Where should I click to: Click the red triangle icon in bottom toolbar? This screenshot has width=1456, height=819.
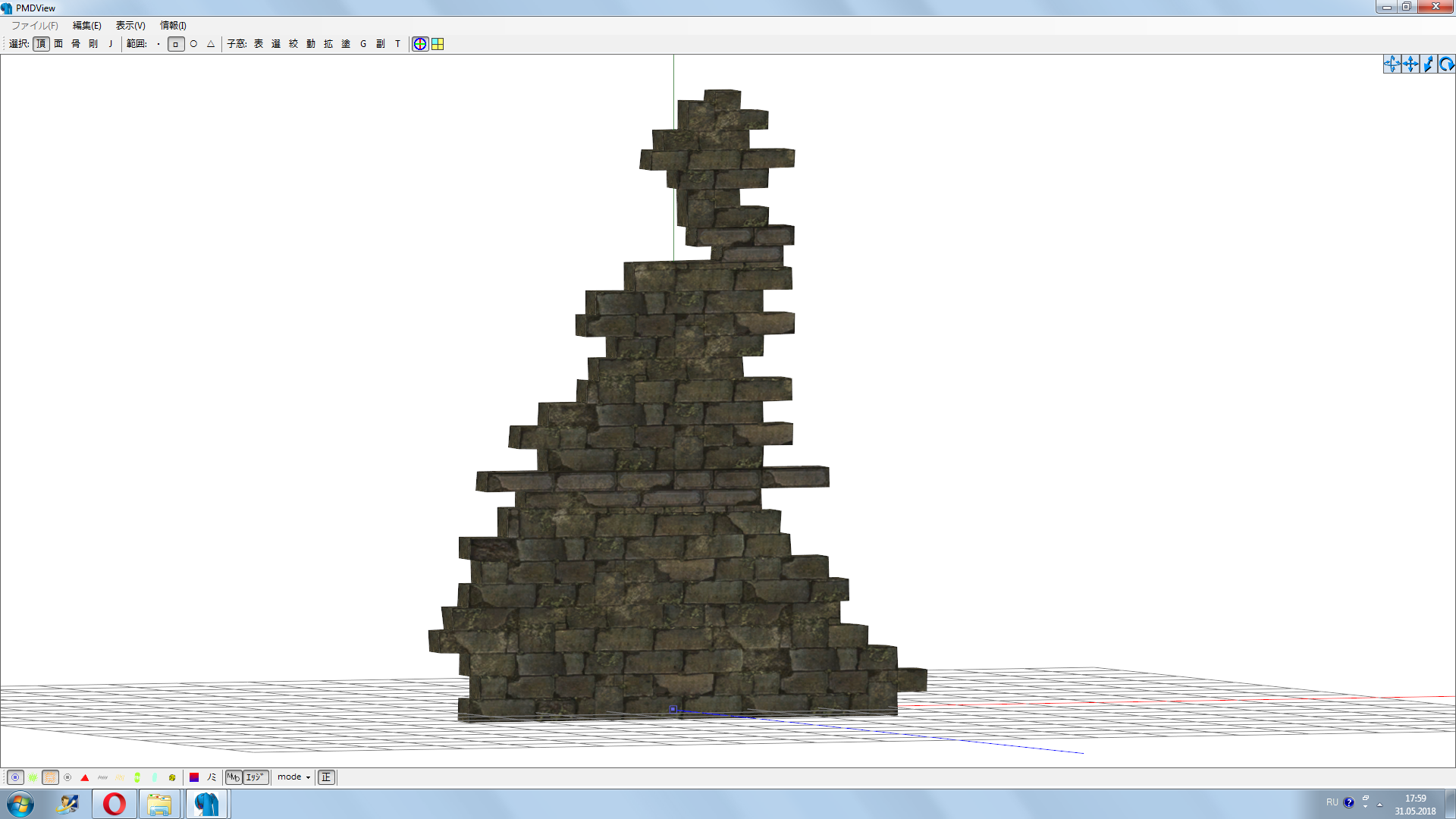click(x=85, y=777)
